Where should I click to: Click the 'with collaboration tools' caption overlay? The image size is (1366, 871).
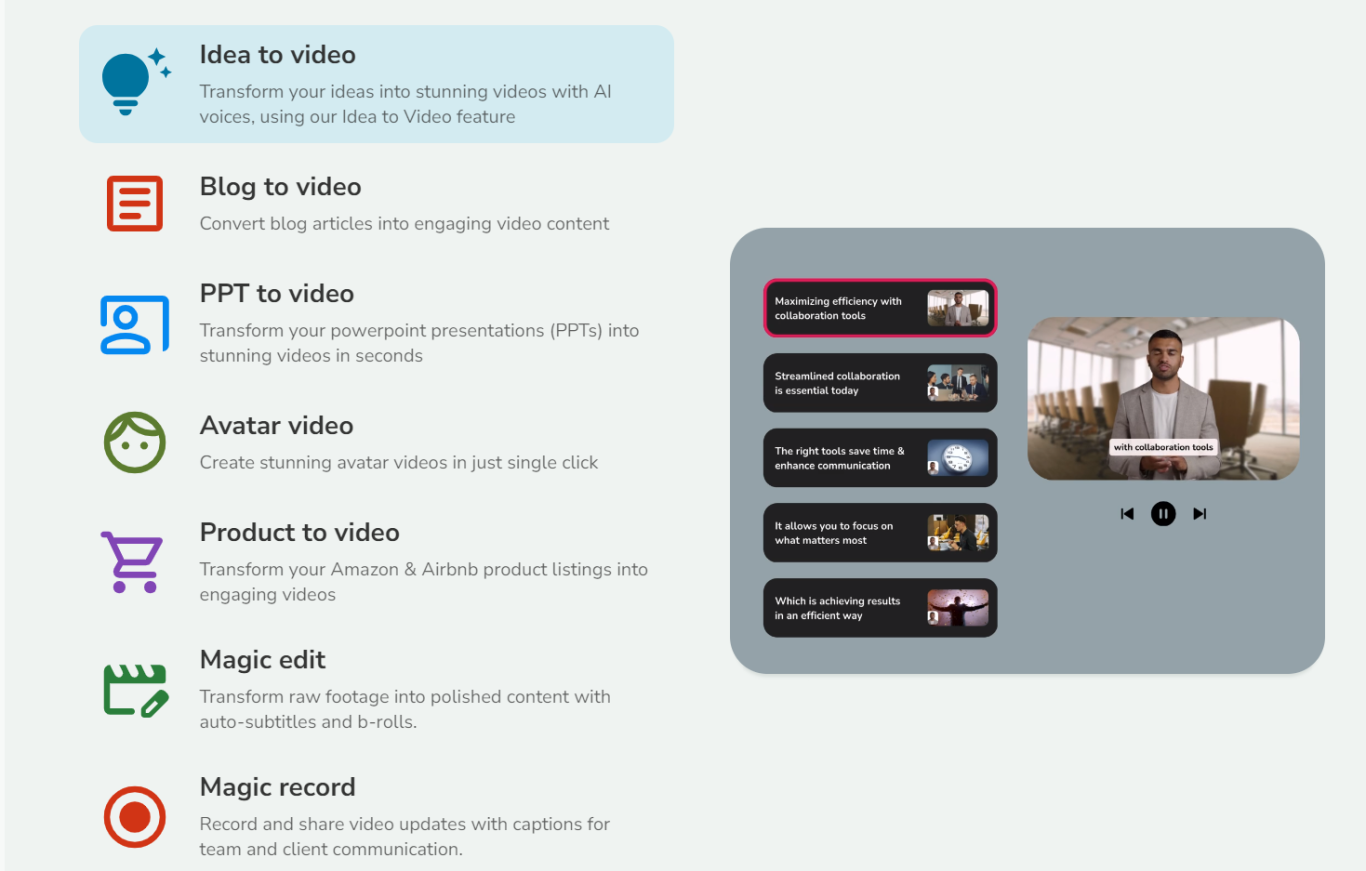click(1163, 447)
